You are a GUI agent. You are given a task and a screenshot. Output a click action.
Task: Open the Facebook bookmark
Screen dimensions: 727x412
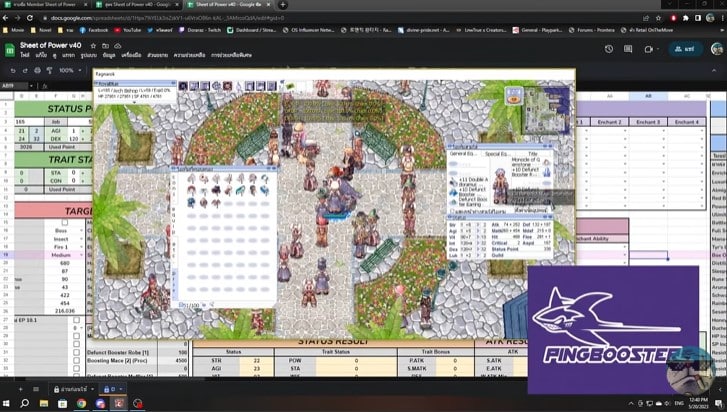(x=94, y=30)
